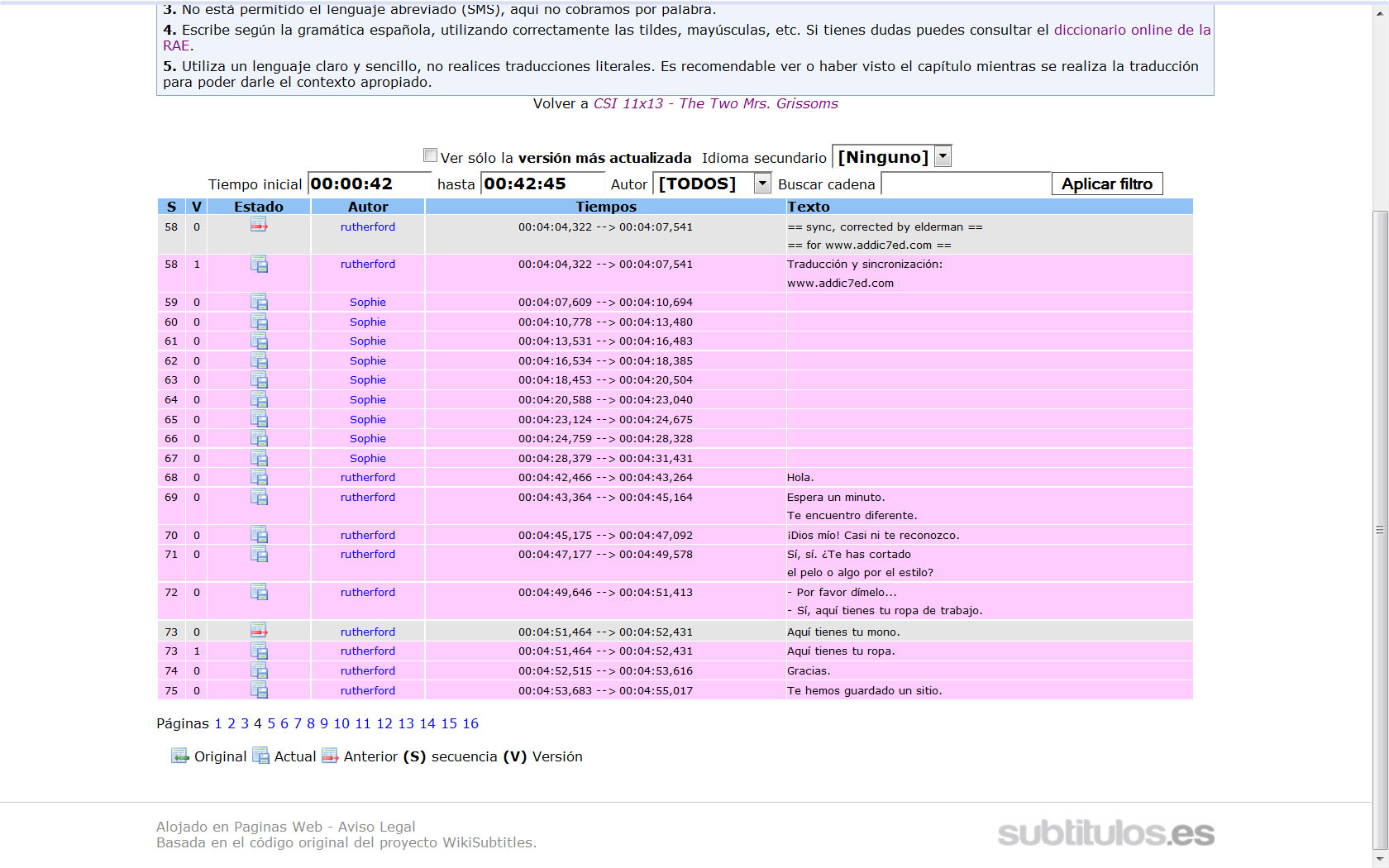
Task: Click the status icon in row 67
Action: click(259, 458)
